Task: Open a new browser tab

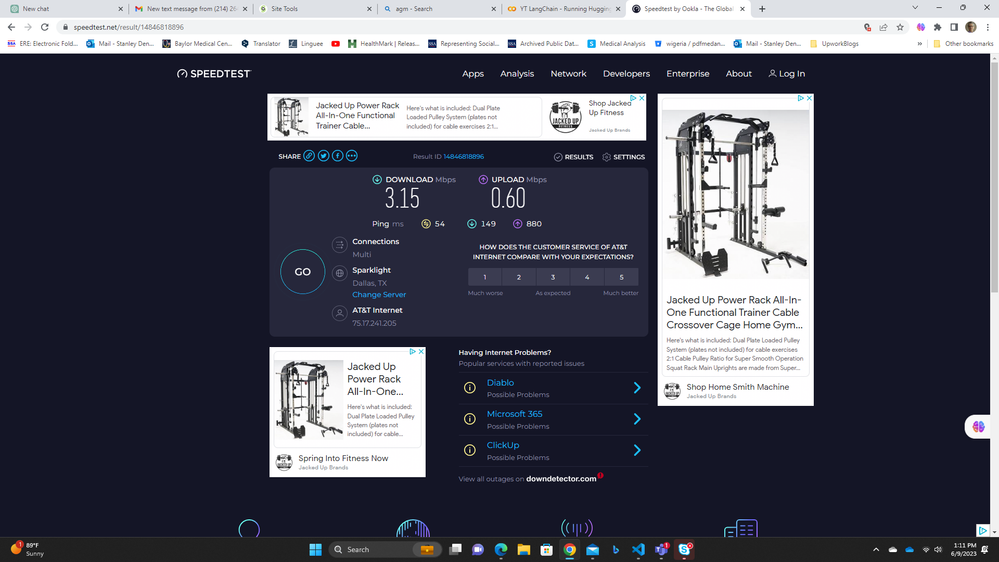Action: click(x=762, y=9)
